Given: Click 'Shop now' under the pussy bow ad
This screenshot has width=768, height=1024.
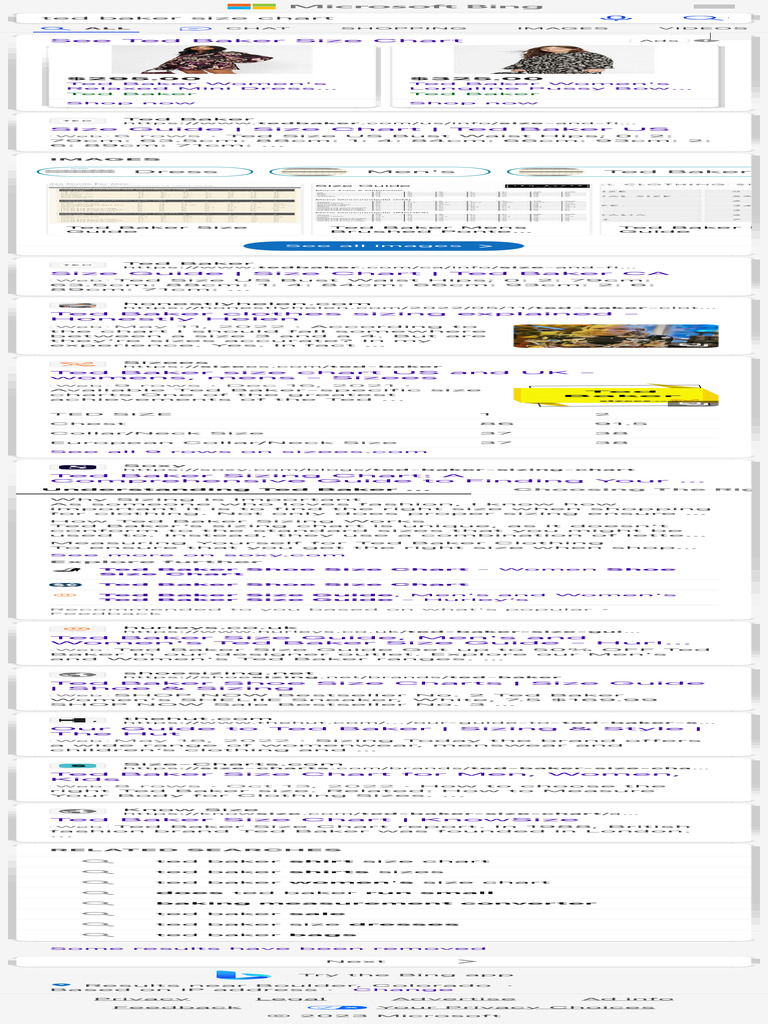Looking at the screenshot, I should pos(473,103).
